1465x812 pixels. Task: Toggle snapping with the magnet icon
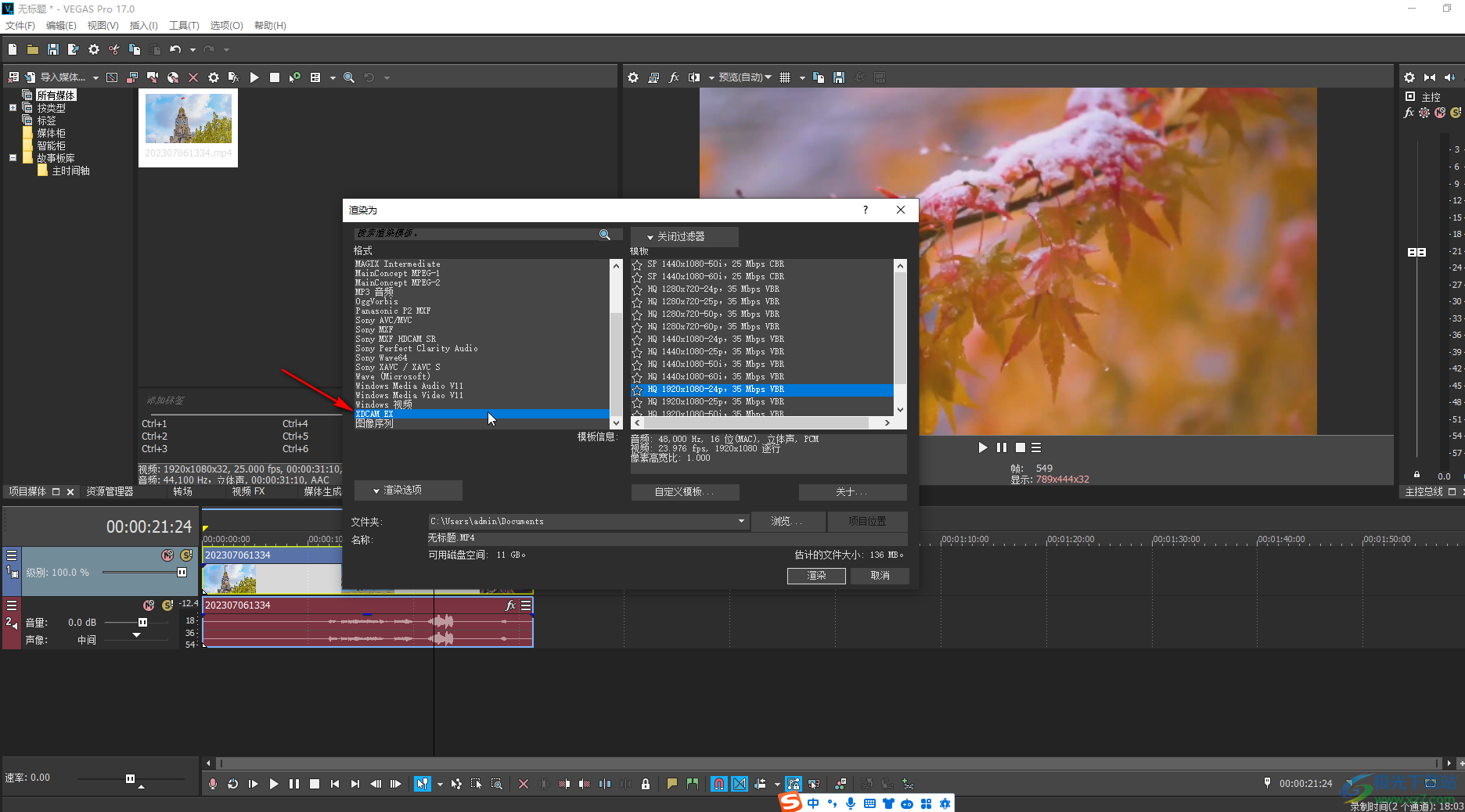pyautogui.click(x=719, y=784)
